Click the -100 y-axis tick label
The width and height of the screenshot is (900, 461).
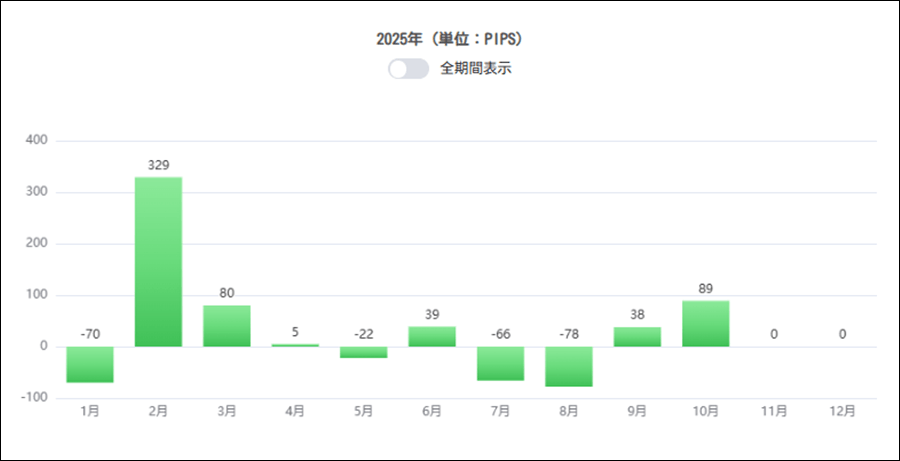34,398
